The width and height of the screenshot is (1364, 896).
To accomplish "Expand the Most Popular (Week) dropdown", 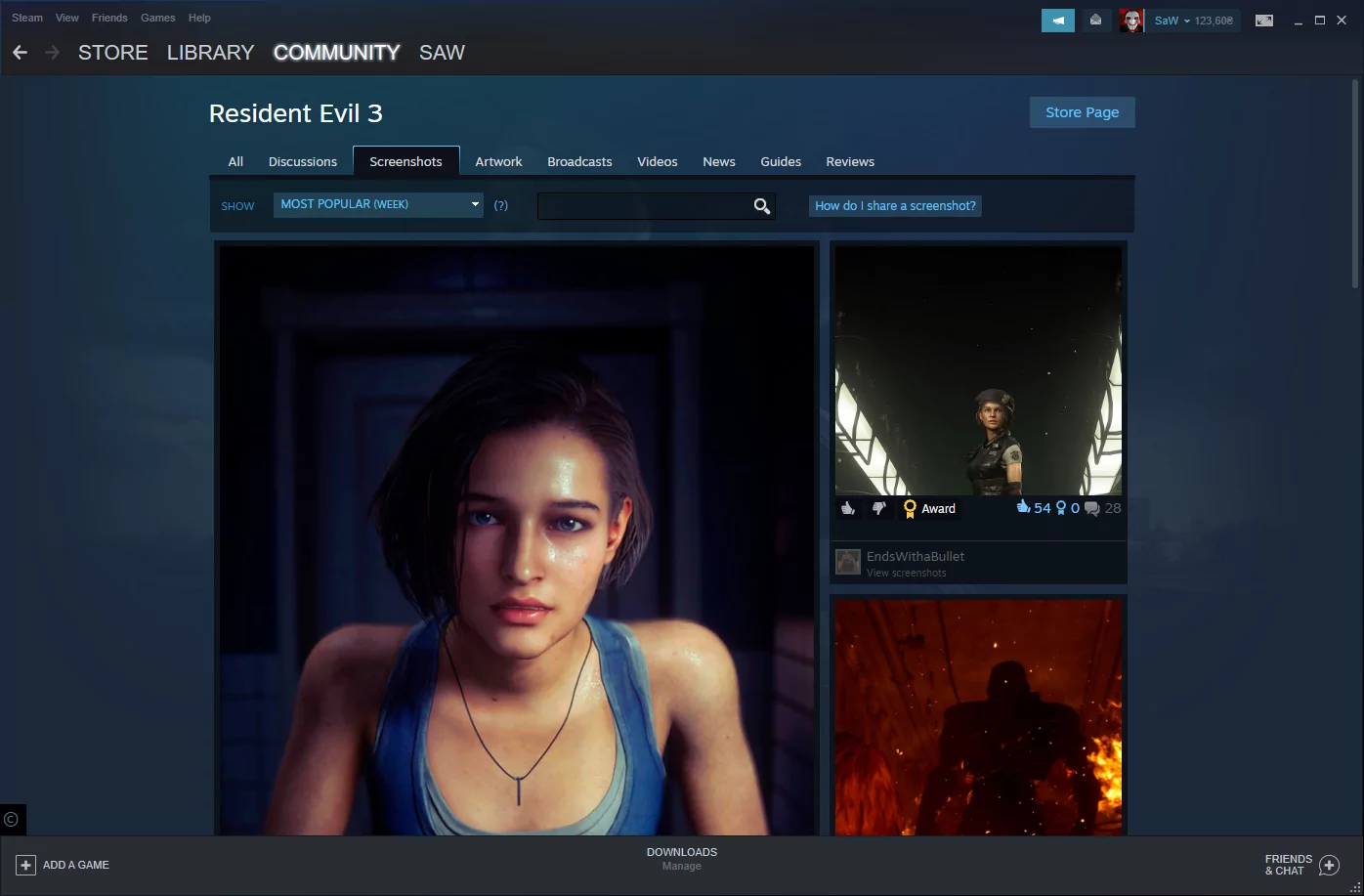I will pyautogui.click(x=378, y=204).
